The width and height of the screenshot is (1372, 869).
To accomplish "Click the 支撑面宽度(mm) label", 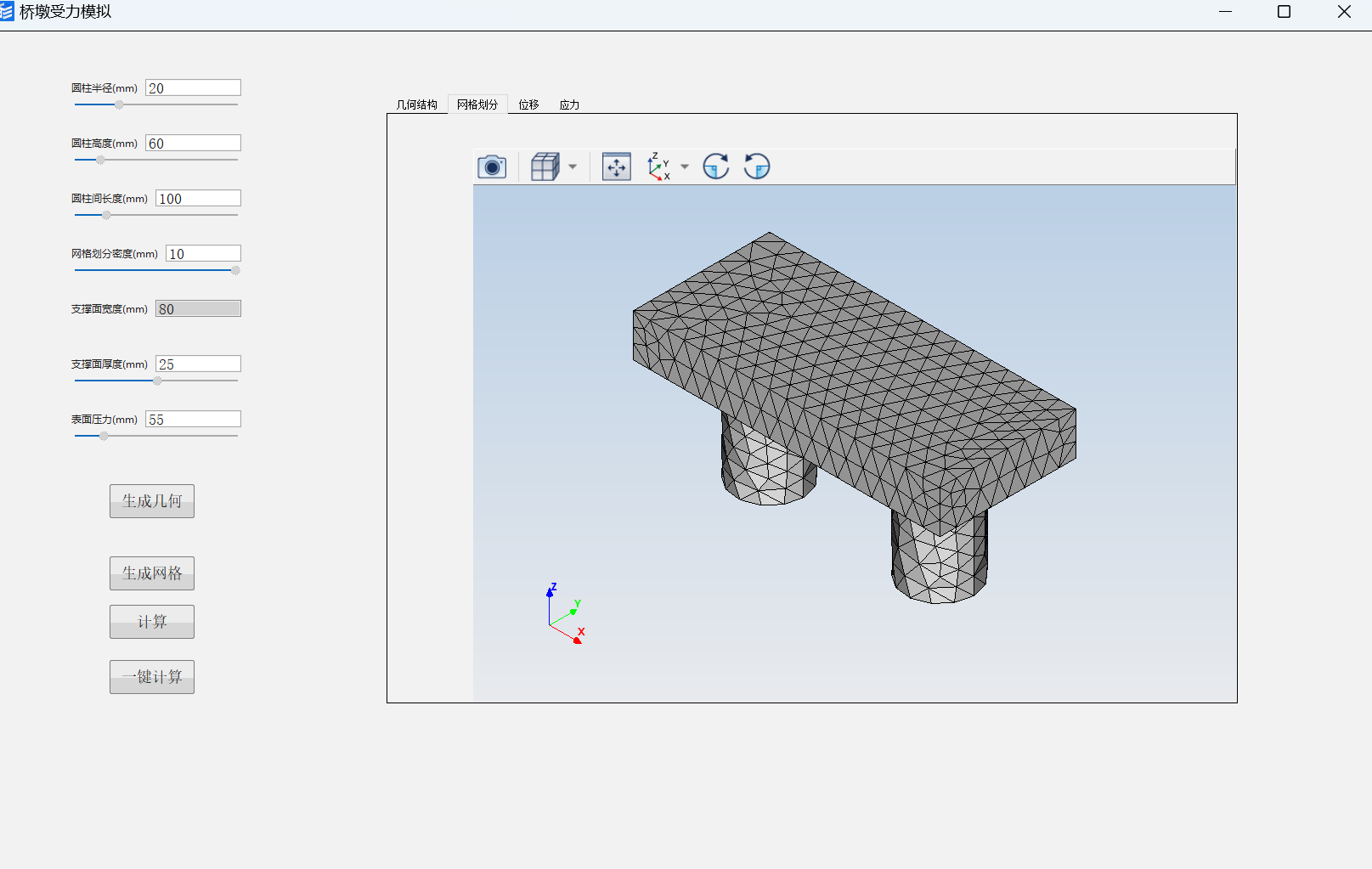I will click(x=110, y=309).
